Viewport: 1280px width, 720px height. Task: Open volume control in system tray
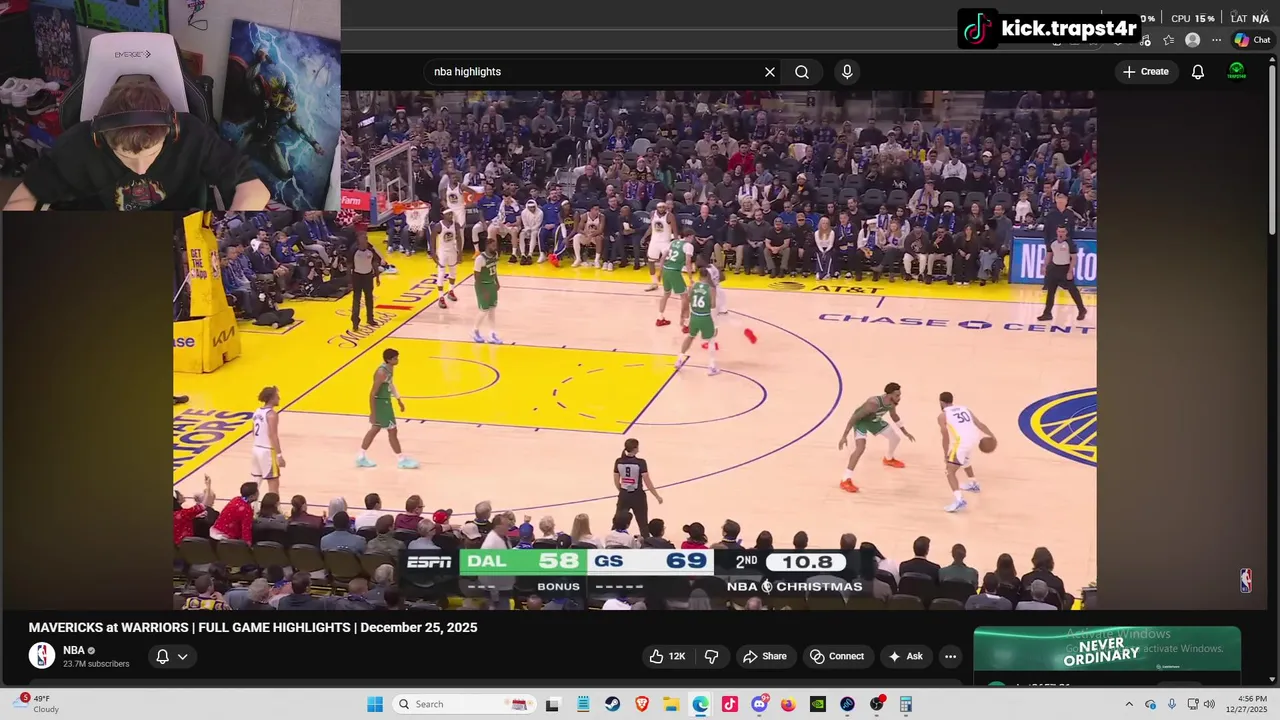coord(1209,704)
